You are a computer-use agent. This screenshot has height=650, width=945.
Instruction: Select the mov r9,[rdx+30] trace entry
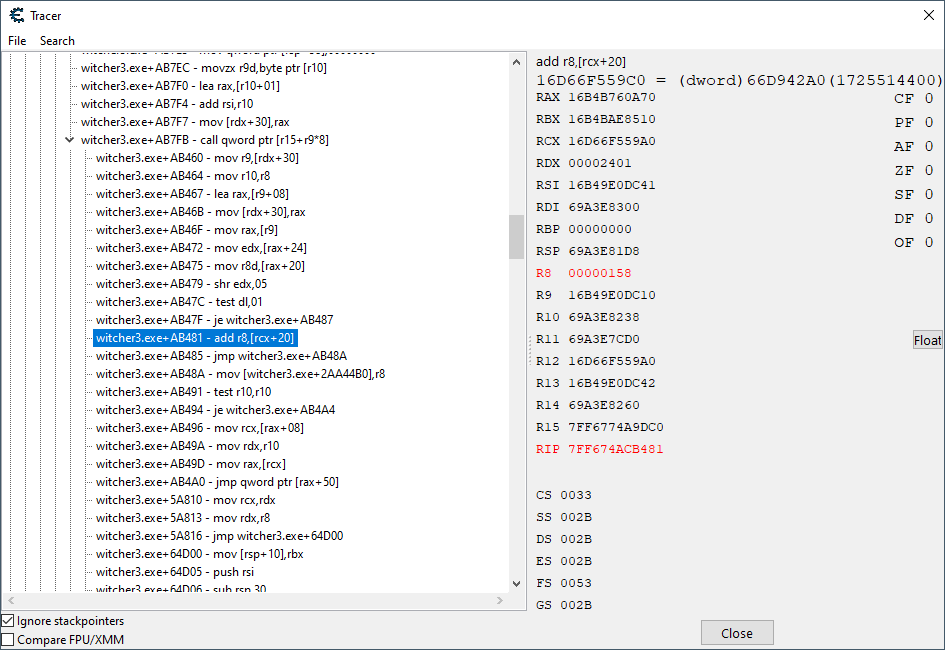[196, 158]
